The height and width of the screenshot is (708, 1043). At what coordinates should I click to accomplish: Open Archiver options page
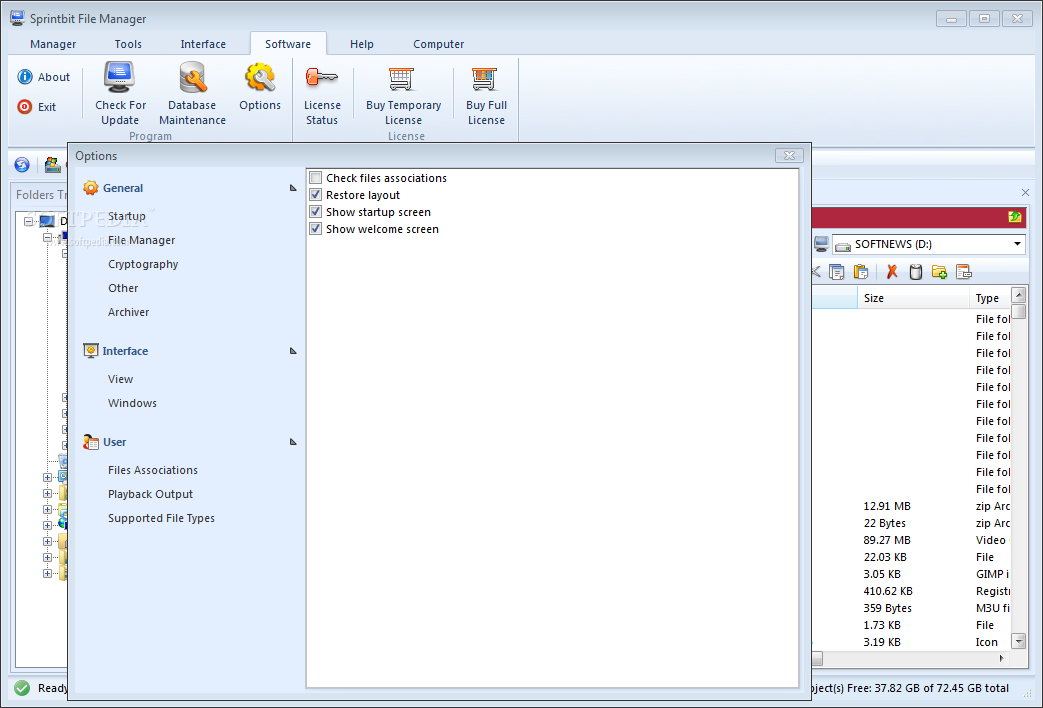128,312
